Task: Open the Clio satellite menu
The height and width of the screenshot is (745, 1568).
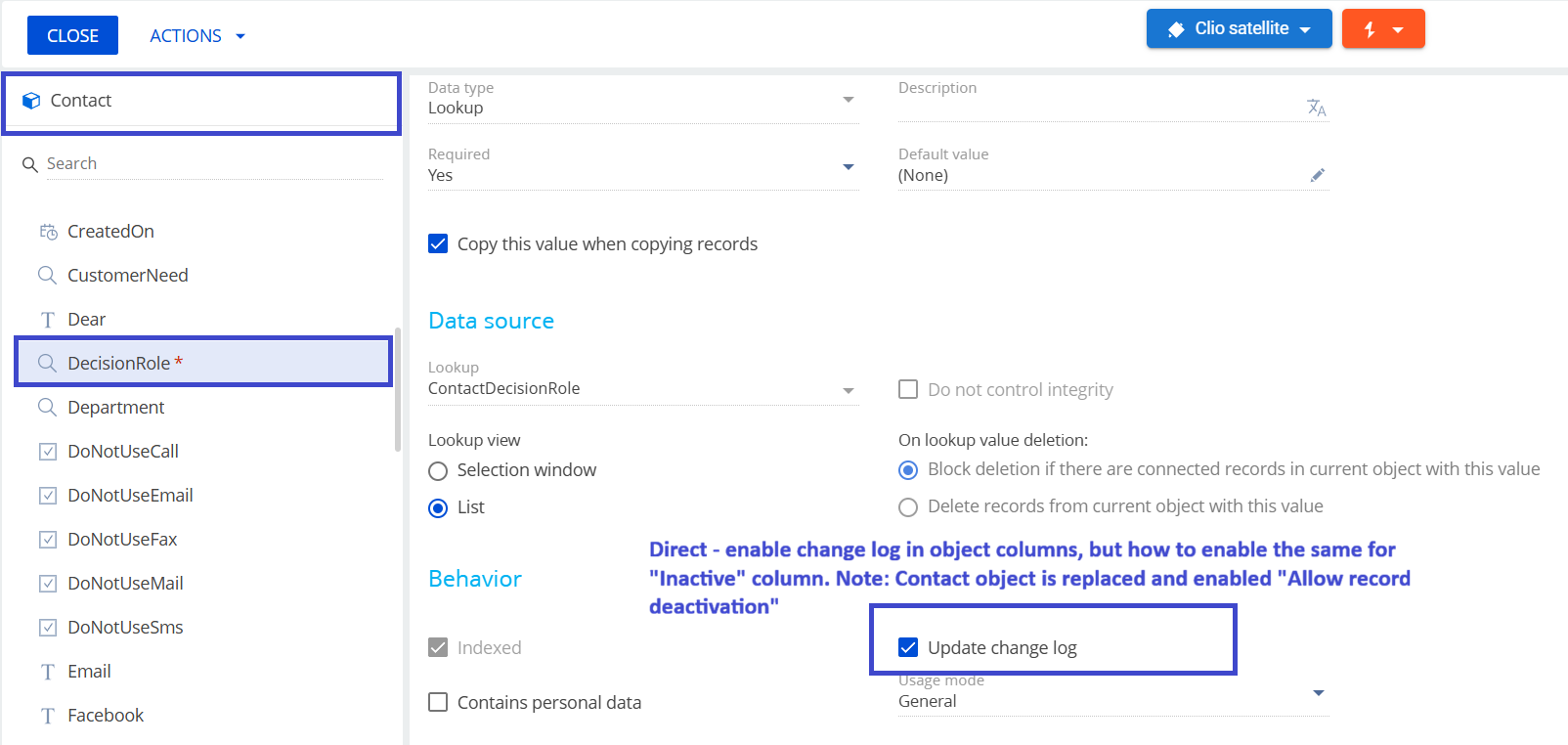Action: pos(1239,28)
